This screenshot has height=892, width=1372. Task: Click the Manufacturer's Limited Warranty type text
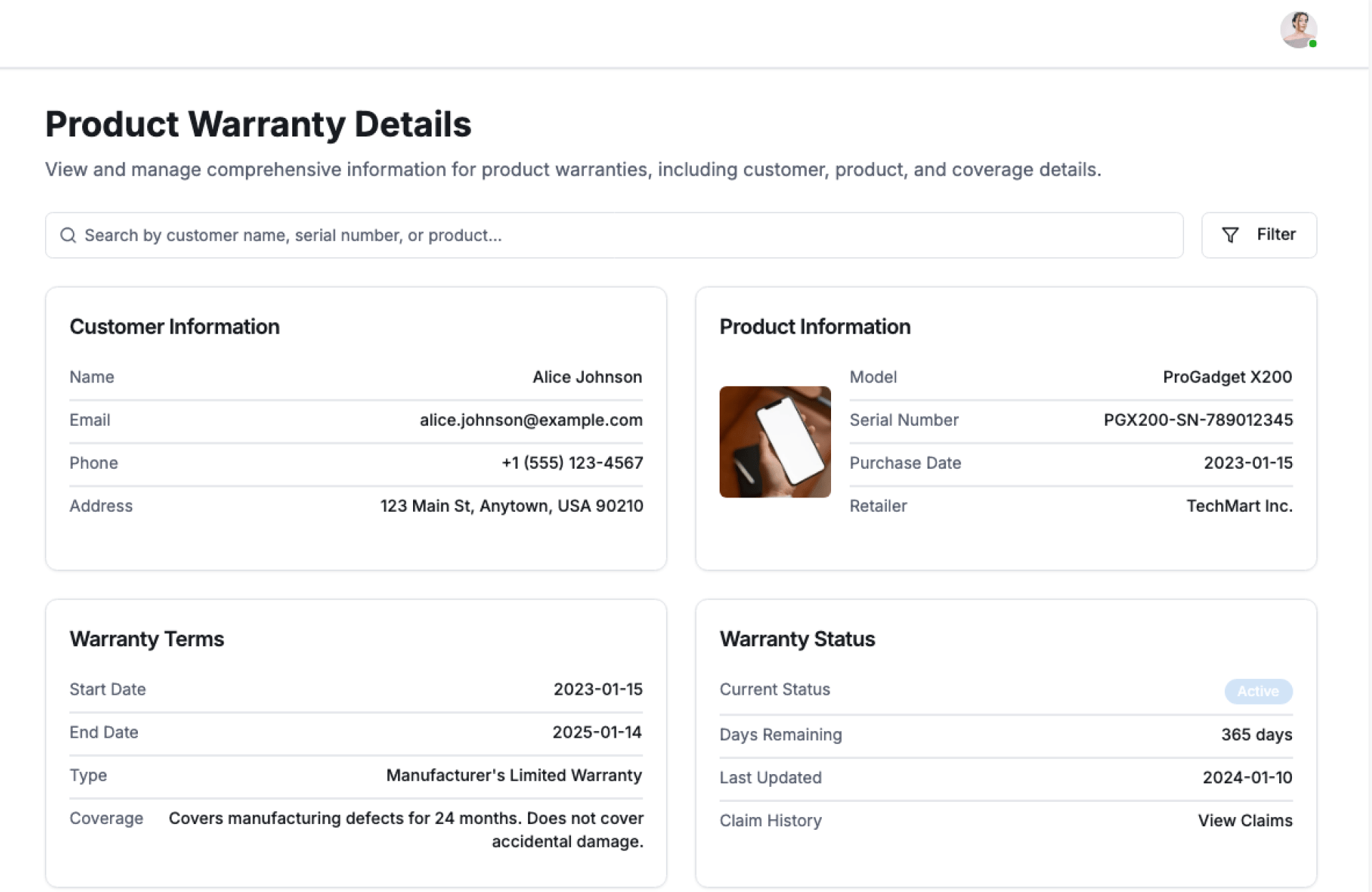point(514,775)
